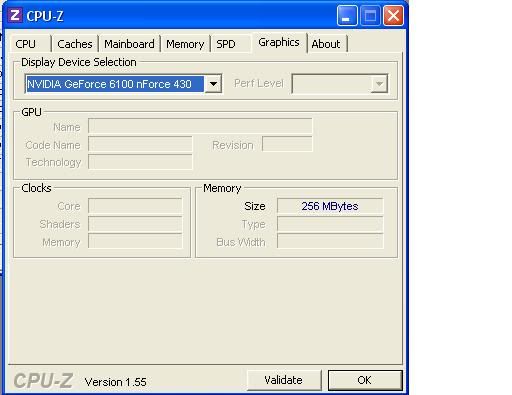Screen dimensions: 512x395
Task: Expand the display device dropdown arrow
Action: click(x=213, y=84)
